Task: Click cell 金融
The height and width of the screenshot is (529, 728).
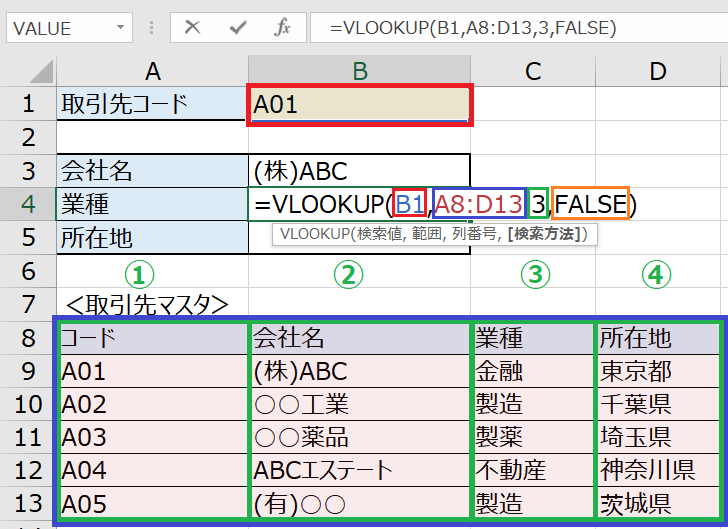Action: pyautogui.click(x=533, y=371)
